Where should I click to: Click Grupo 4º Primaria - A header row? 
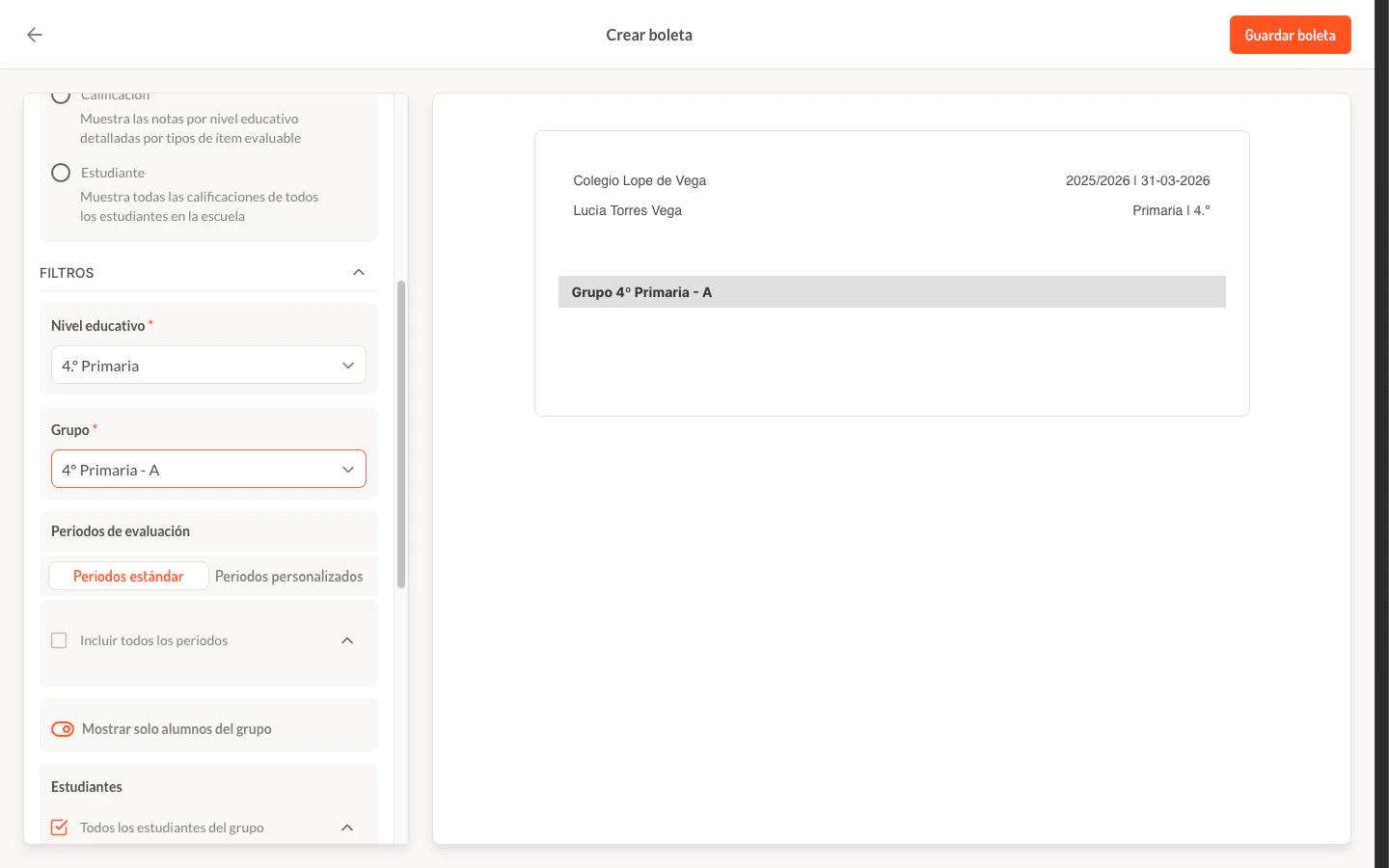[892, 292]
